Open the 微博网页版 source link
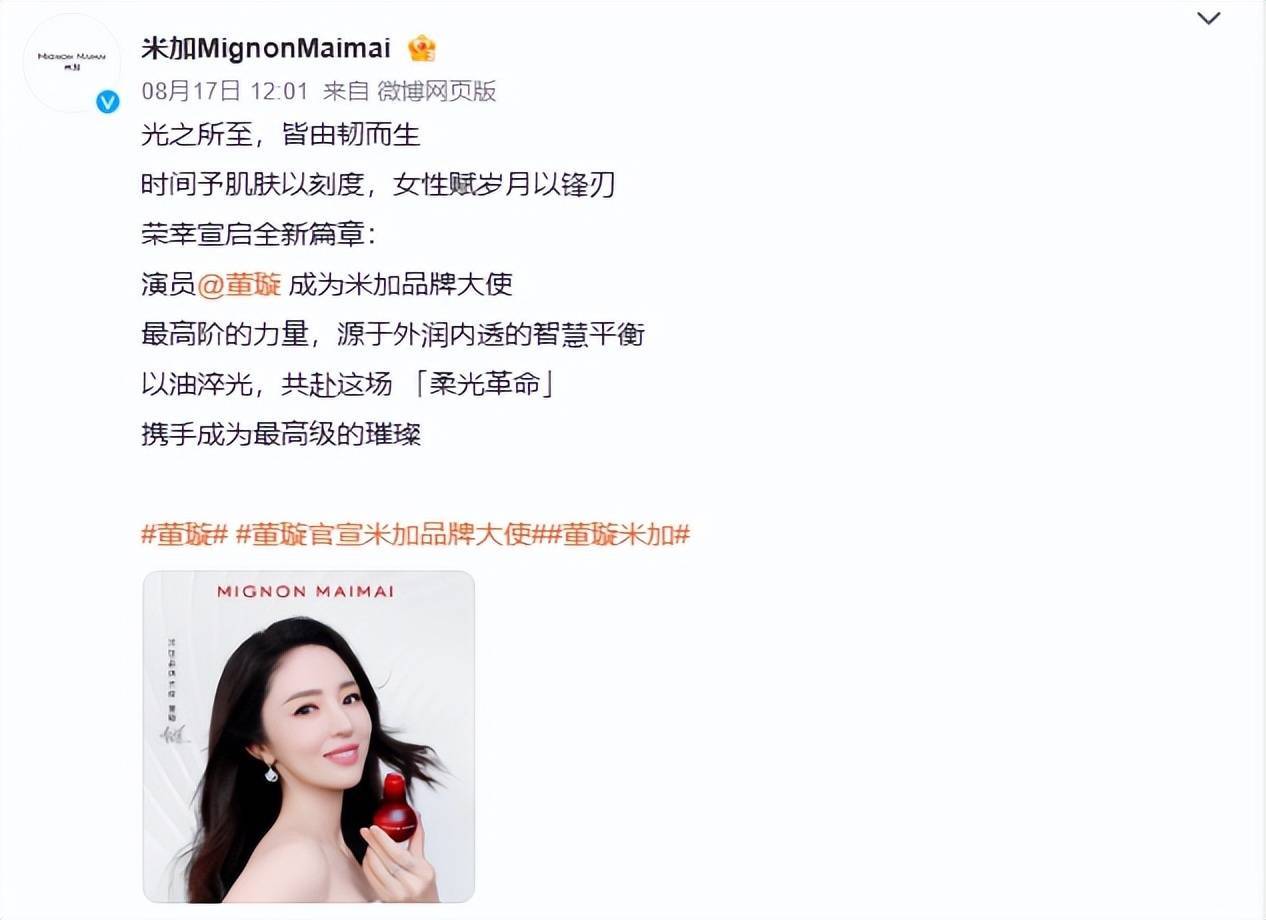 [437, 91]
